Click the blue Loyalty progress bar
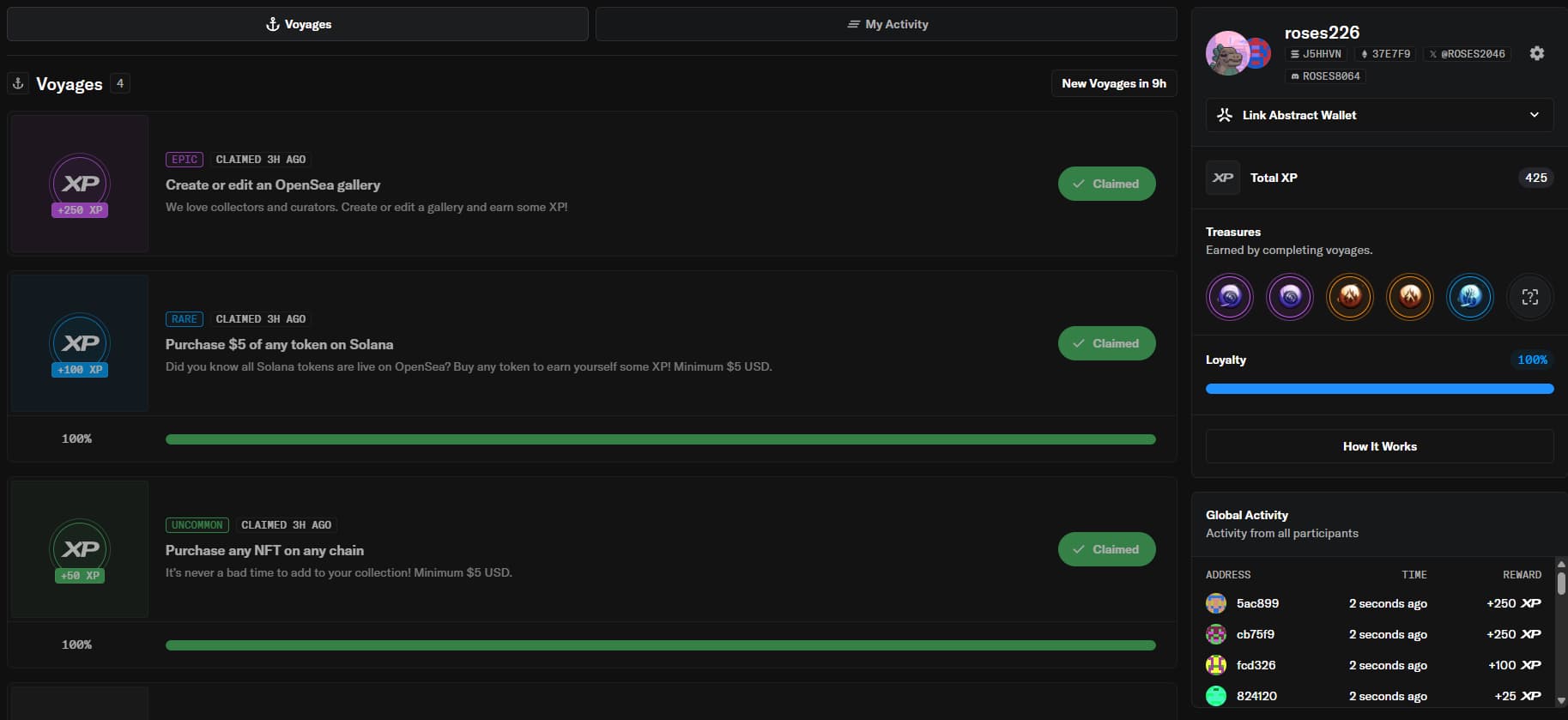Image resolution: width=1568 pixels, height=720 pixels. 1379,389
